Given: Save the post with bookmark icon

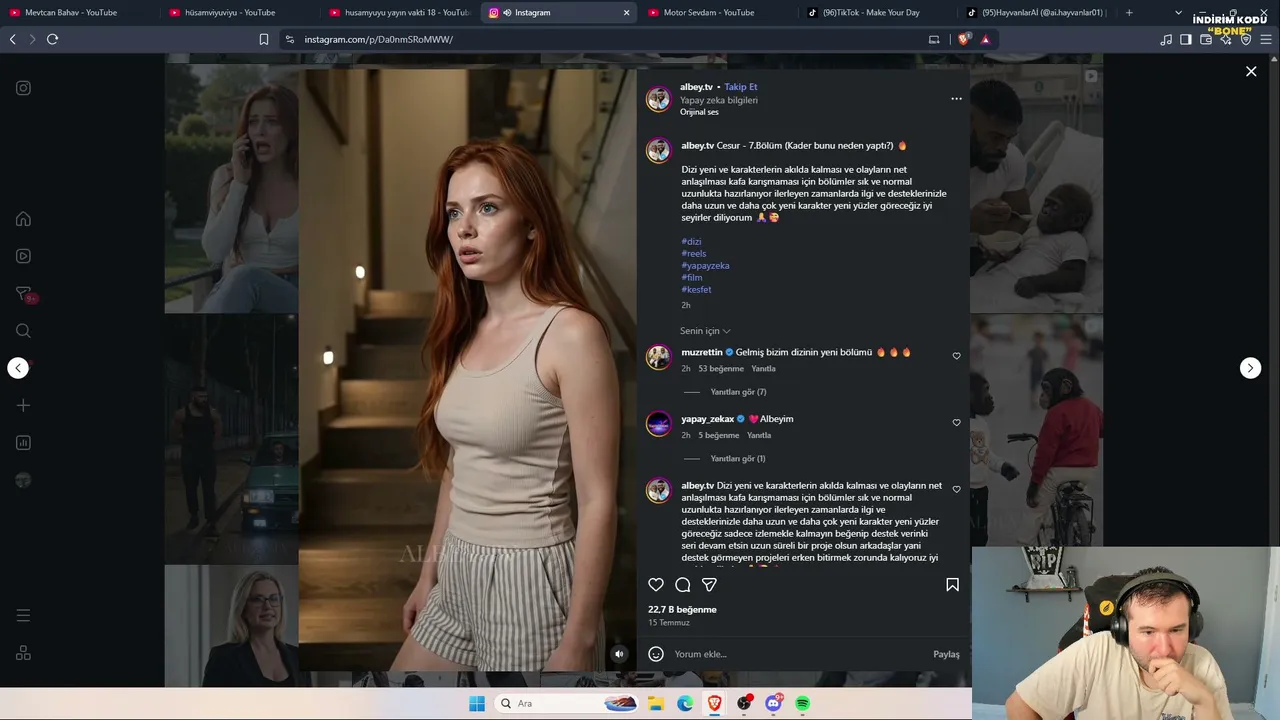Looking at the screenshot, I should coord(952,585).
